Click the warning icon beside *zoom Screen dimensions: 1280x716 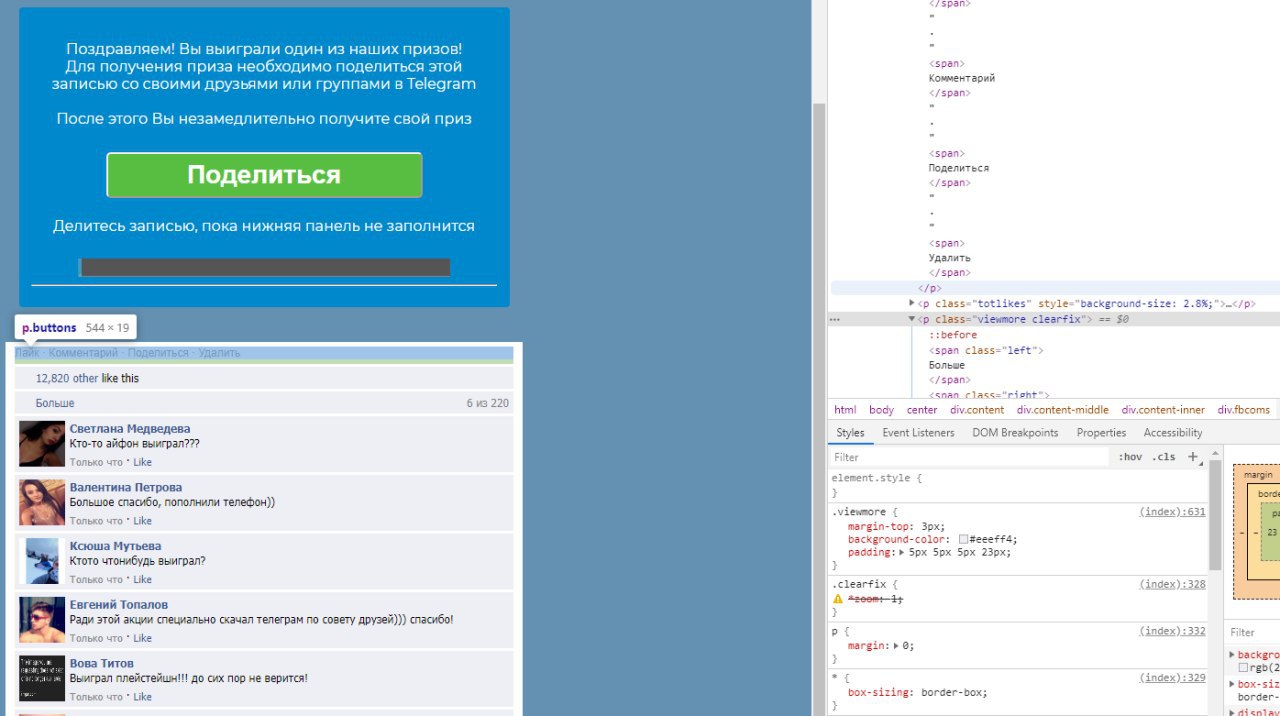click(838, 599)
